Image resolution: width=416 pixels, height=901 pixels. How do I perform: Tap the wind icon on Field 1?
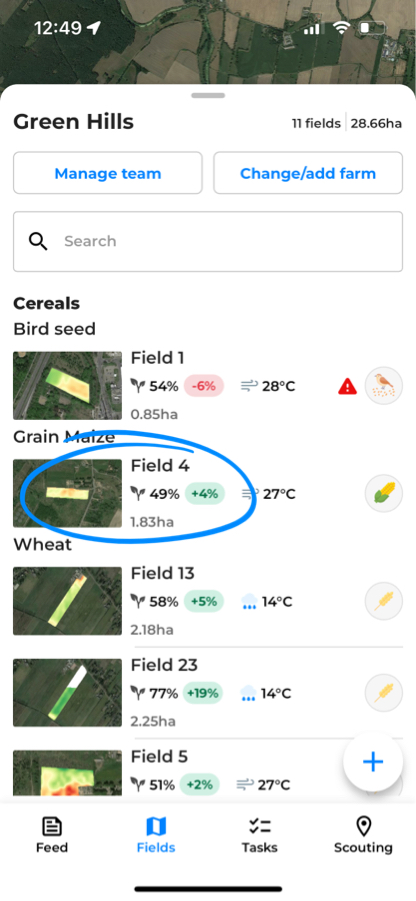click(249, 386)
